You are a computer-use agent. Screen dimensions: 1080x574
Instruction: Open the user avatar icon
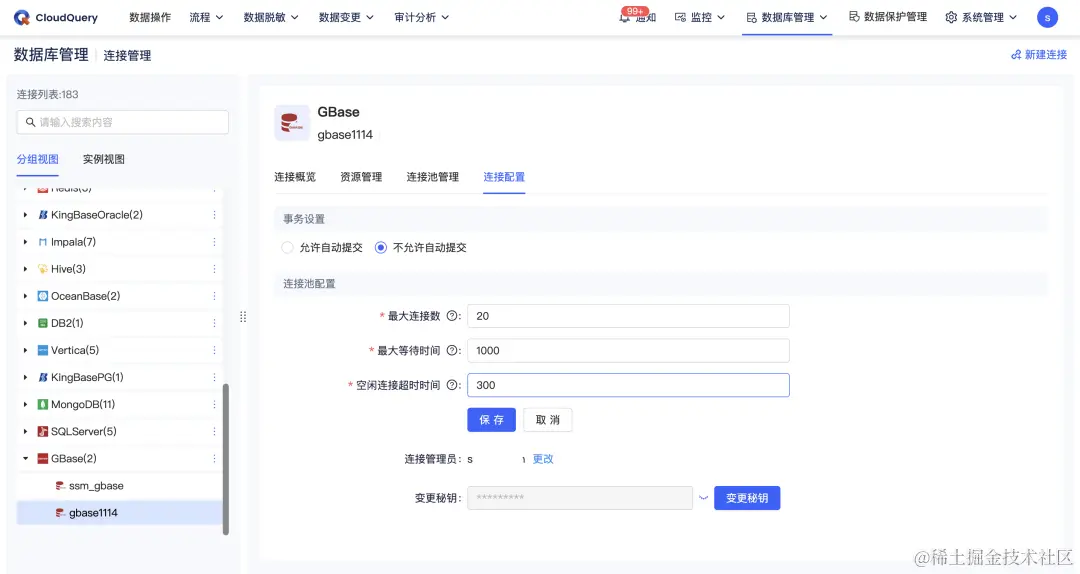point(1047,17)
